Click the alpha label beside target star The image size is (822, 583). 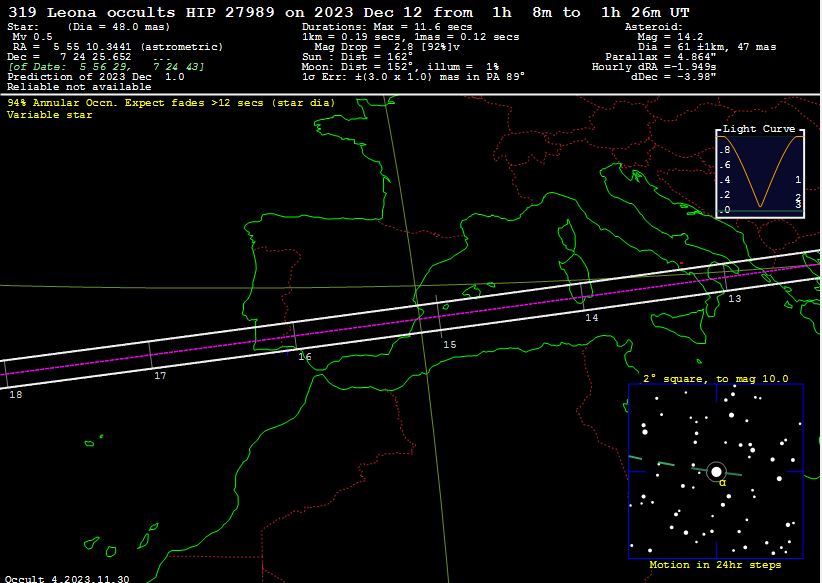tap(722, 483)
